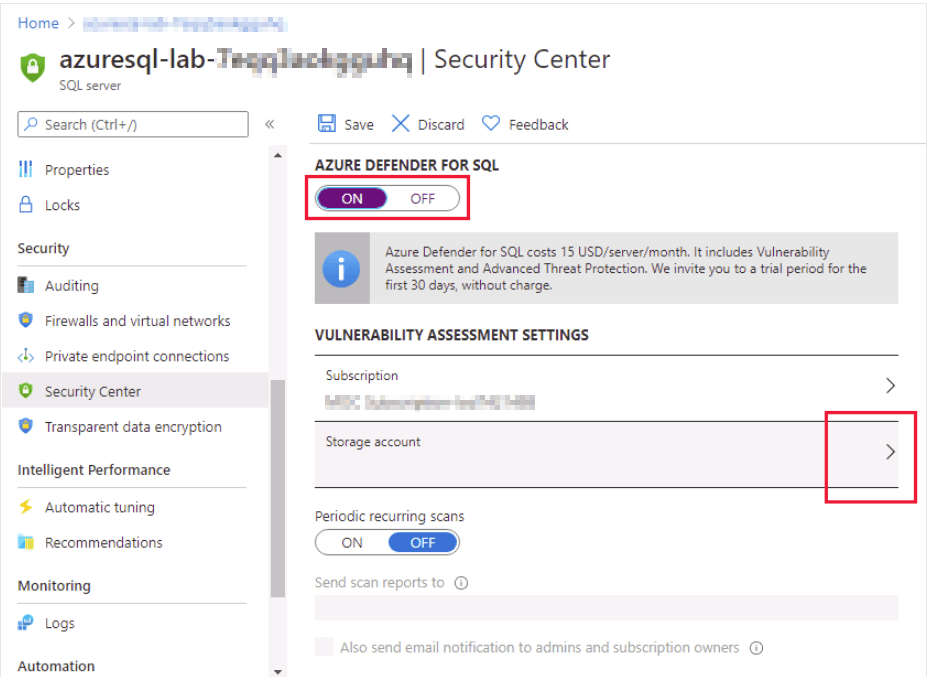Viewport: 928px width, 677px height.
Task: Expand the Subscription row chevron
Action: click(x=890, y=386)
